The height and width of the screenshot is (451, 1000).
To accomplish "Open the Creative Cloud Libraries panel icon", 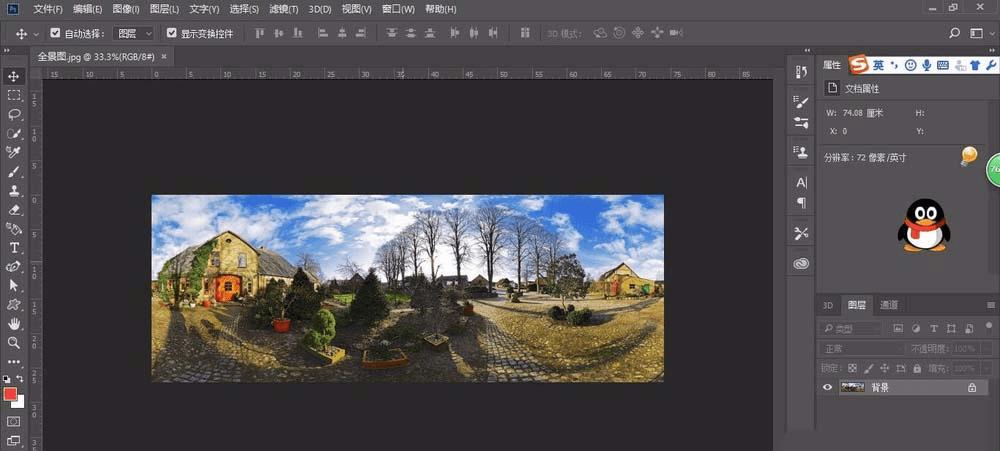I will coord(801,264).
